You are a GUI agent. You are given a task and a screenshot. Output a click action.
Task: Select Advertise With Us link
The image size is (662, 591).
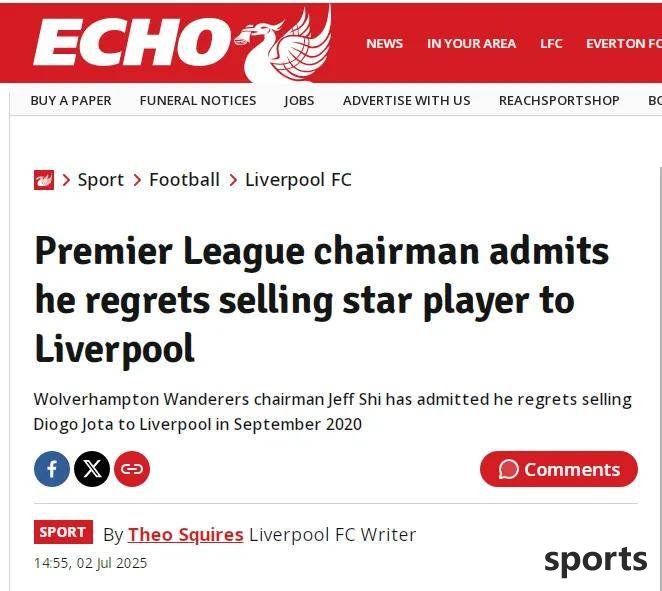pyautogui.click(x=407, y=100)
